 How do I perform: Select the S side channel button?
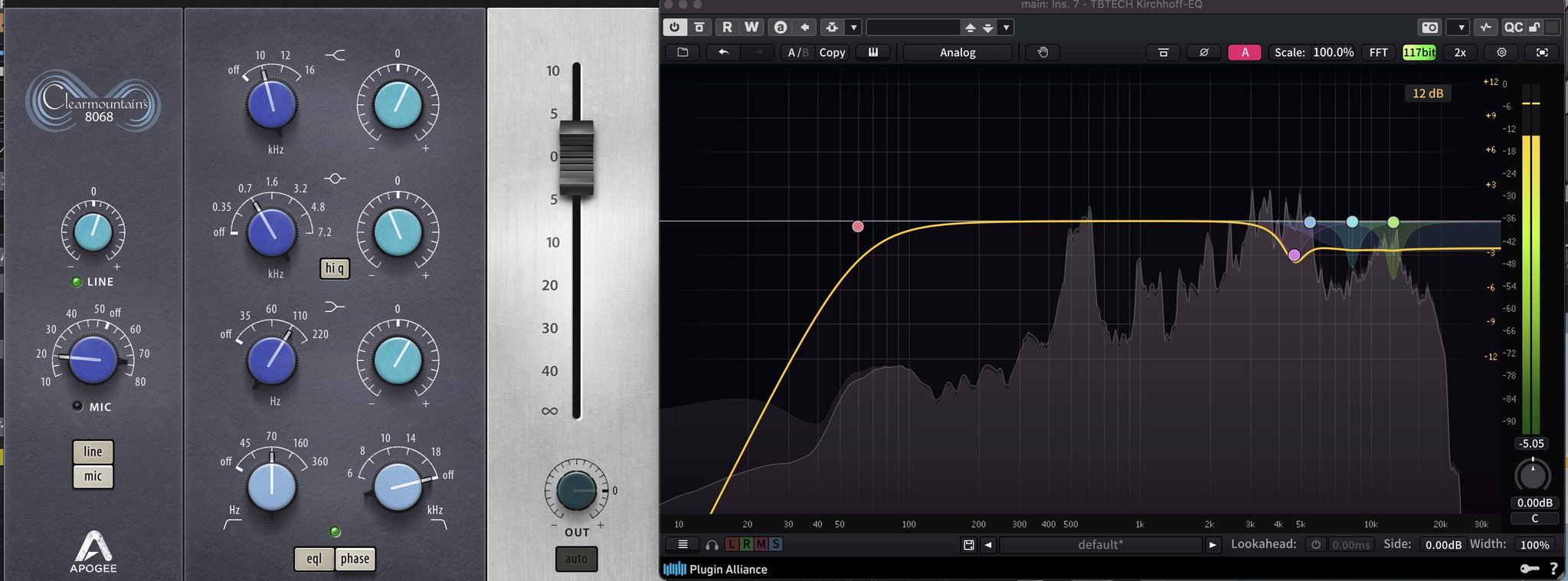[776, 544]
